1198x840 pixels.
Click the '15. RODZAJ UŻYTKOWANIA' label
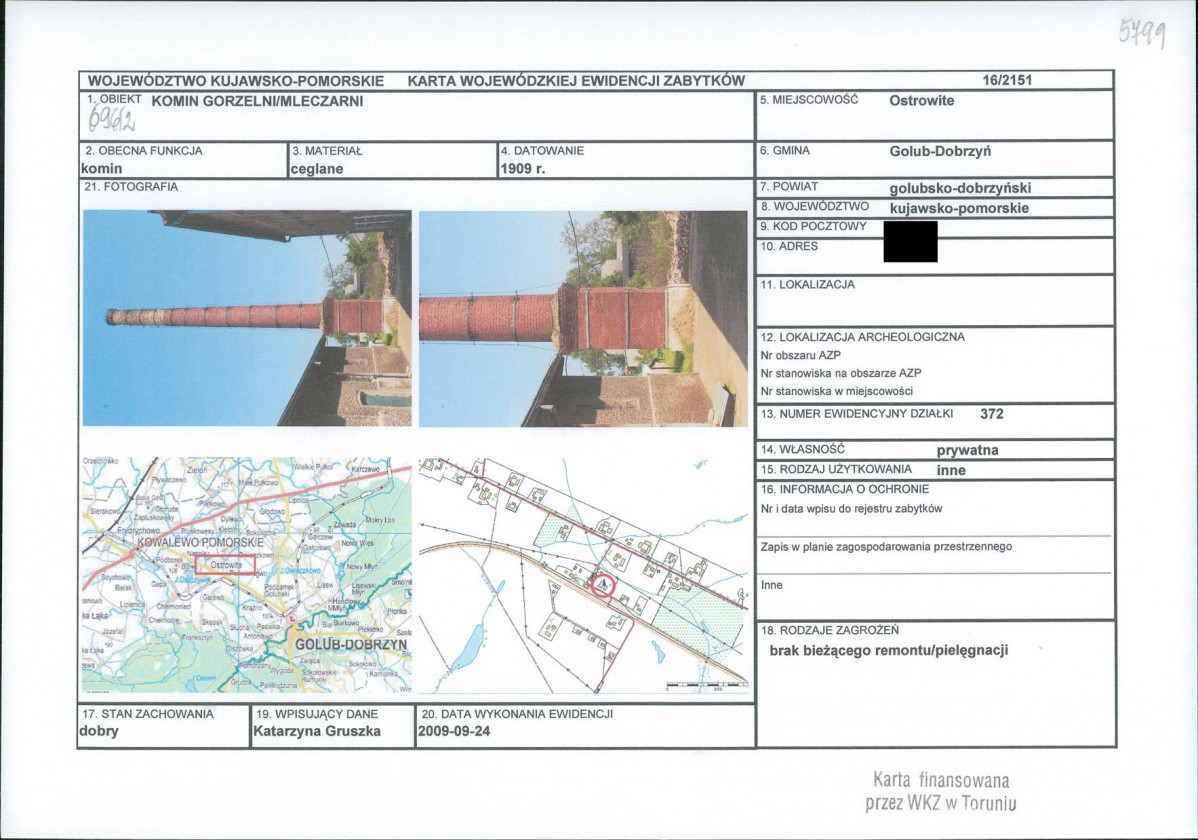click(x=836, y=469)
